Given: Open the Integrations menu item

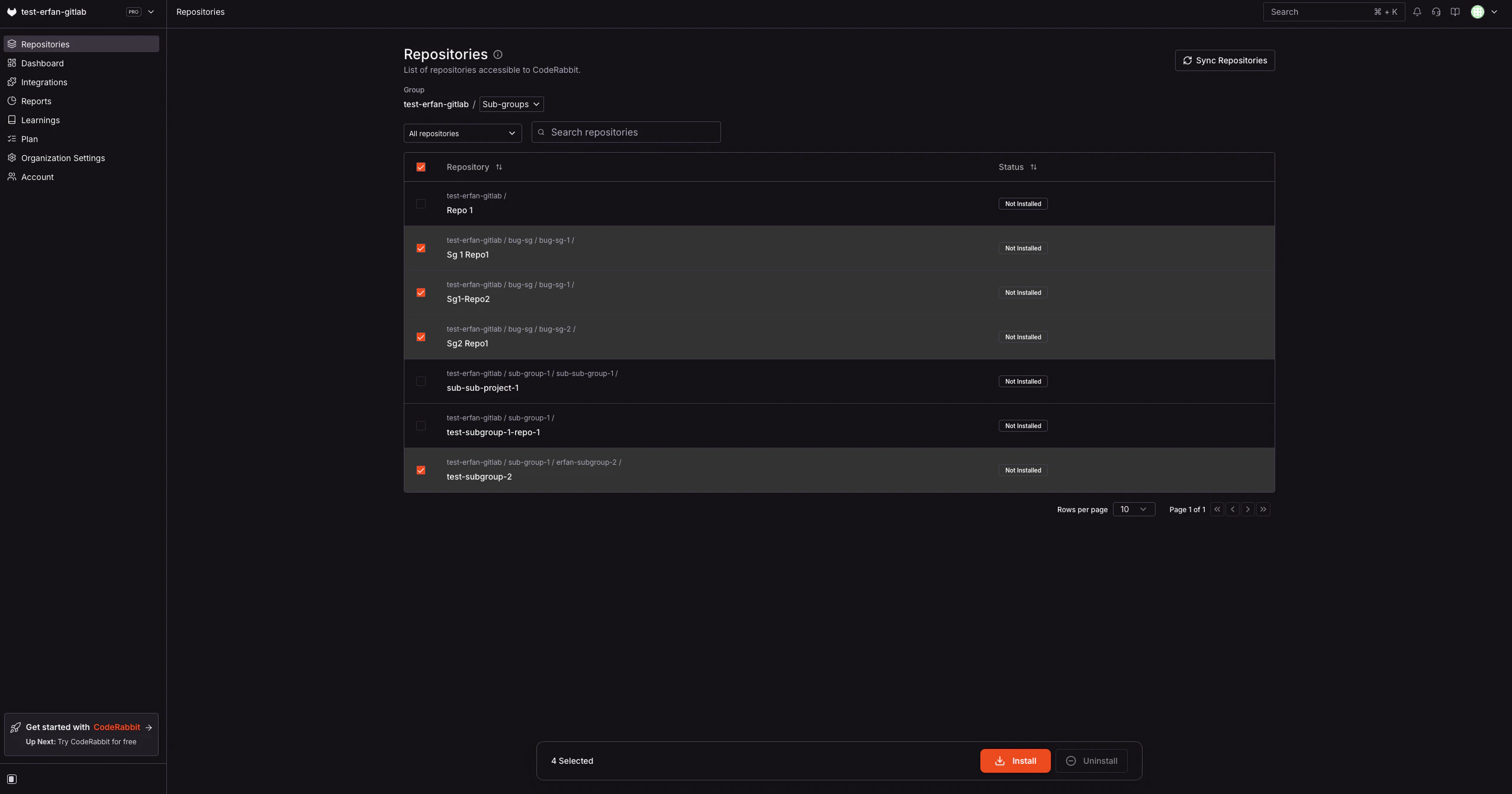Looking at the screenshot, I should [81, 82].
